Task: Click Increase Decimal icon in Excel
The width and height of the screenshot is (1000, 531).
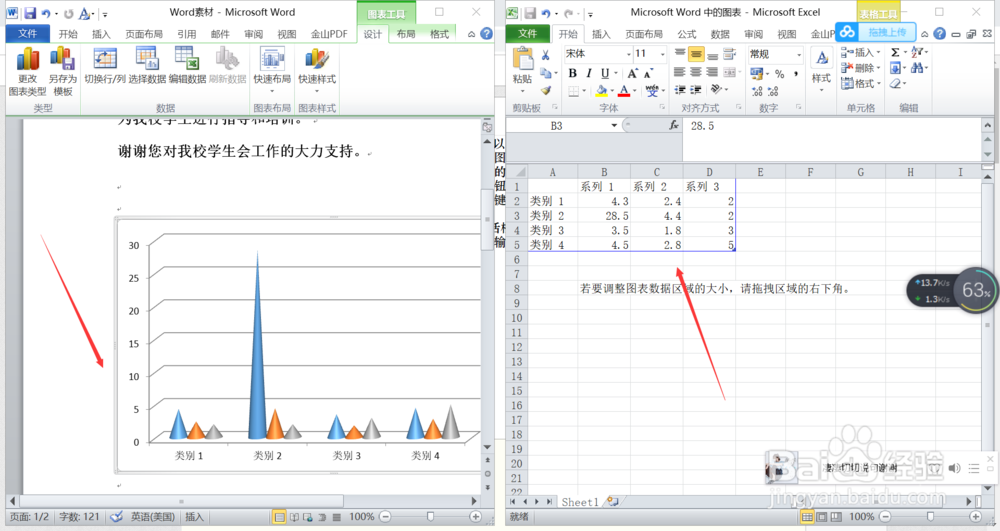Action: [x=757, y=91]
